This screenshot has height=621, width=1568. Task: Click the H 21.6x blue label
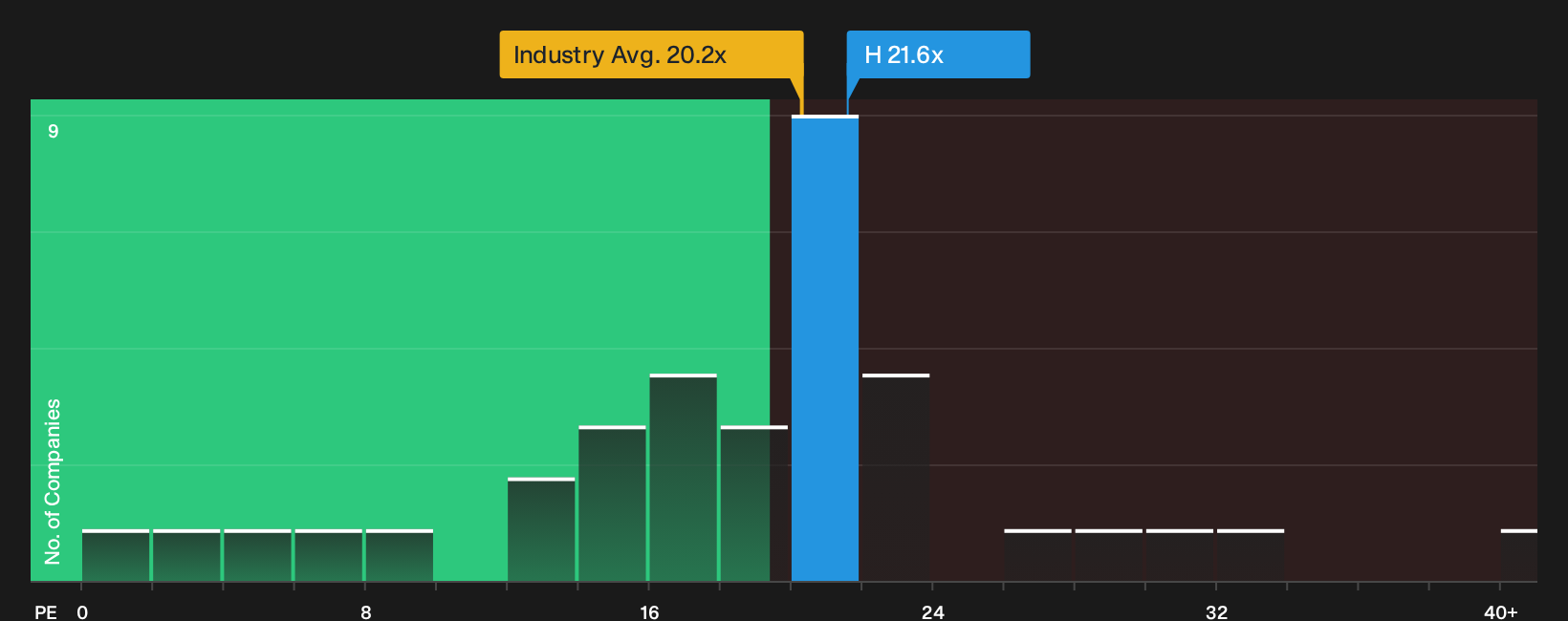(x=938, y=54)
